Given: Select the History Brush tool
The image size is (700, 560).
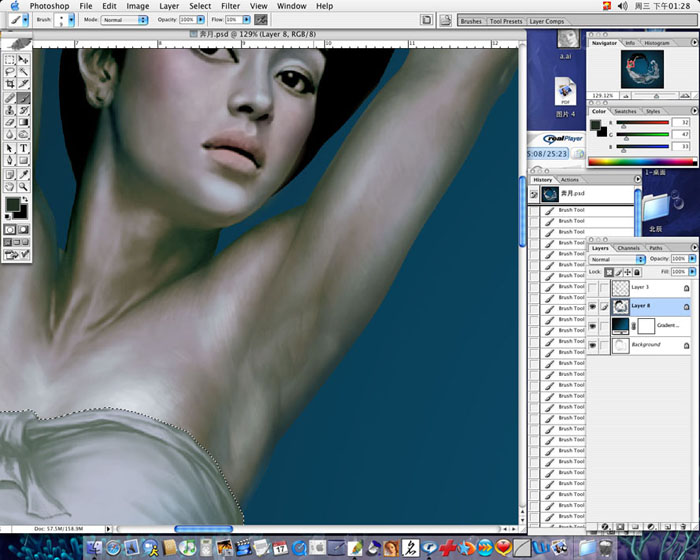Looking at the screenshot, I should click(x=23, y=110).
